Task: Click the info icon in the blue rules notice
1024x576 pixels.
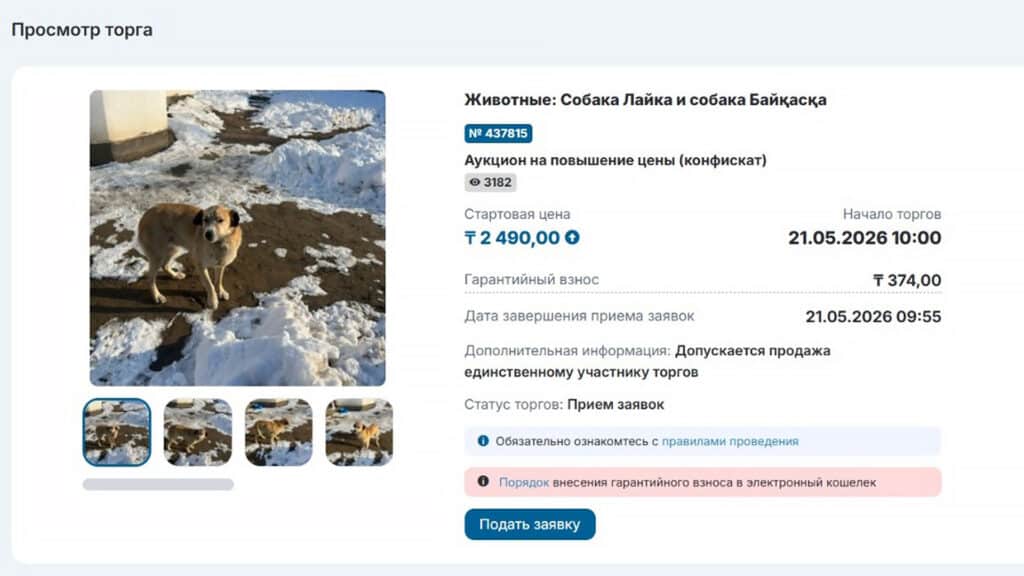Action: coord(483,441)
